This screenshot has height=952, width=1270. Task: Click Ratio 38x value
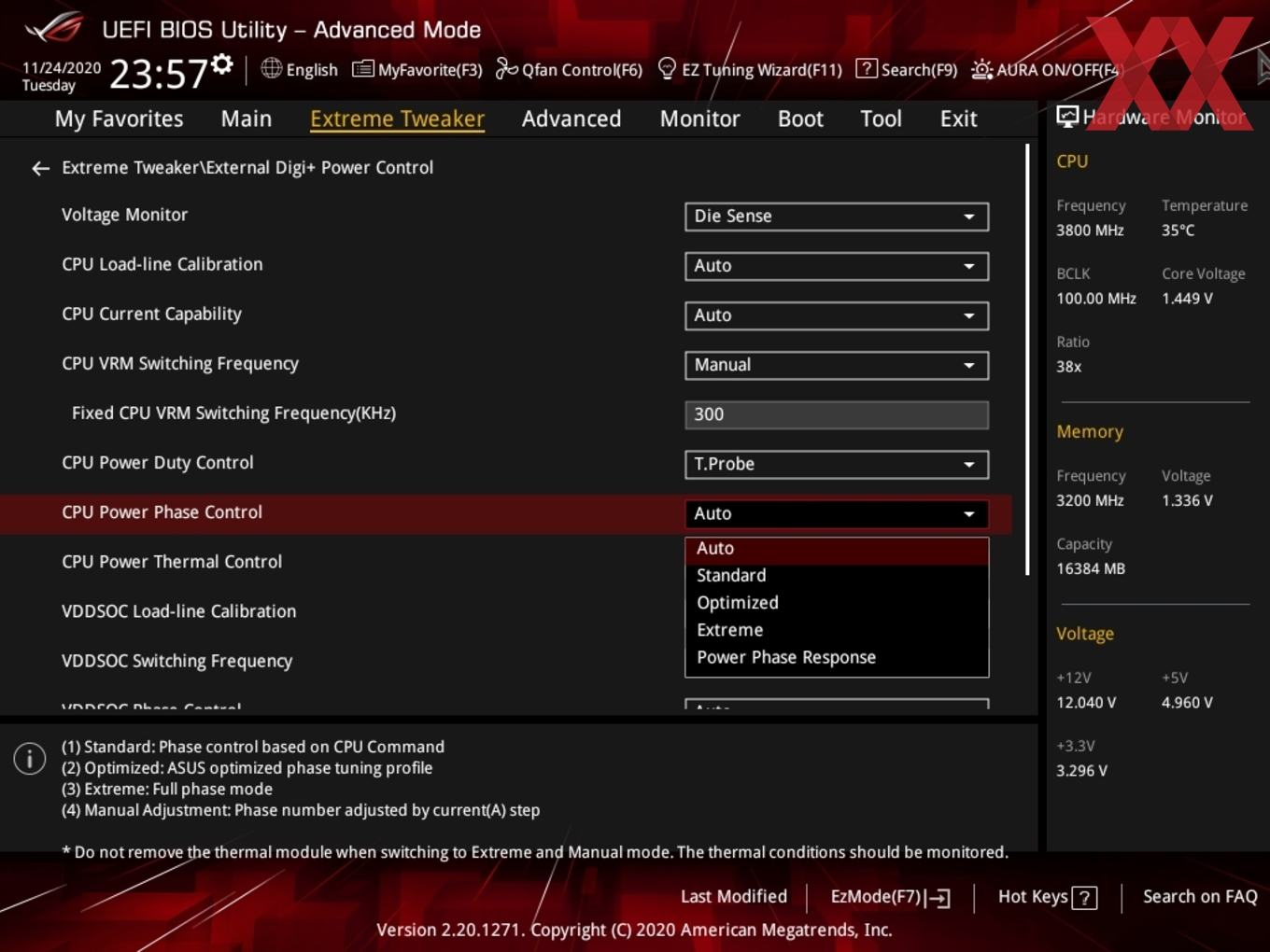1068,367
